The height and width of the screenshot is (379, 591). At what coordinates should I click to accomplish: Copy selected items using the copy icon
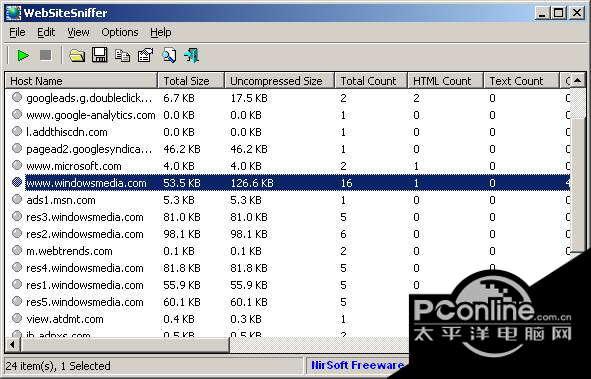pyautogui.click(x=122, y=56)
